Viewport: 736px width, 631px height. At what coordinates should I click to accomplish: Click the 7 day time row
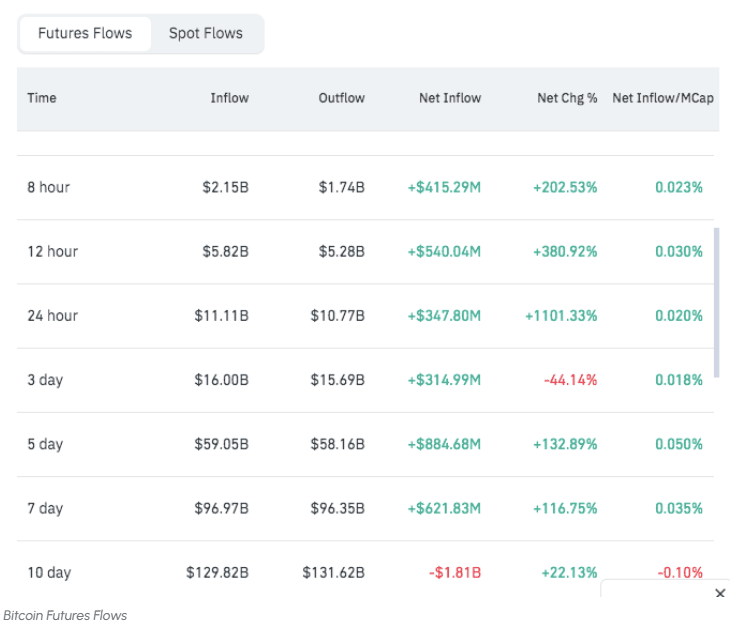pyautogui.click(x=45, y=508)
